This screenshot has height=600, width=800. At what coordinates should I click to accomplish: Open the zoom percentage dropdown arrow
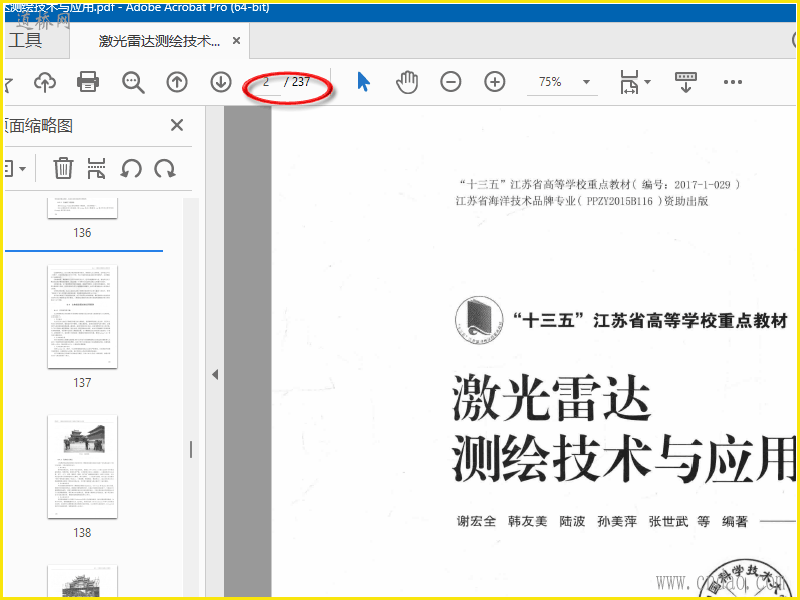(586, 82)
